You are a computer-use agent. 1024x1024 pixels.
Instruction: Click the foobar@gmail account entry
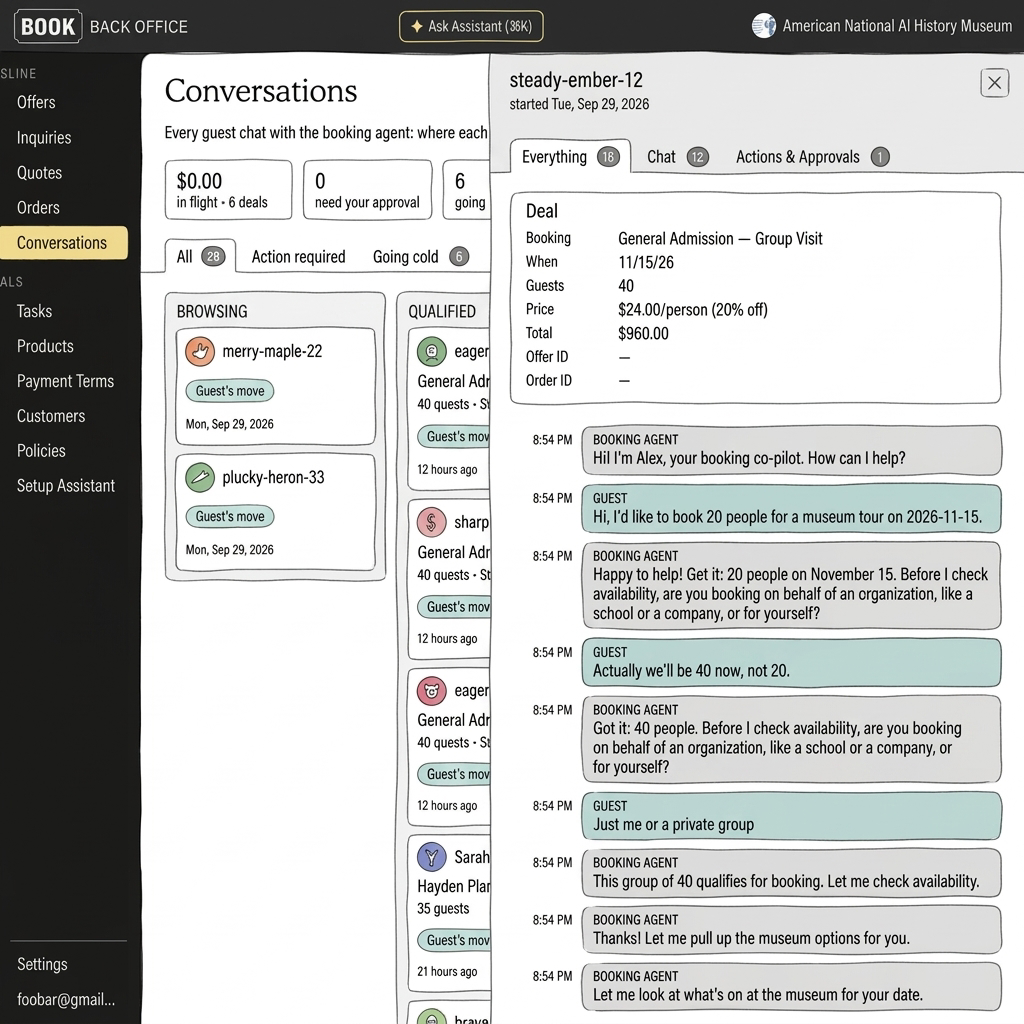click(x=65, y=1000)
